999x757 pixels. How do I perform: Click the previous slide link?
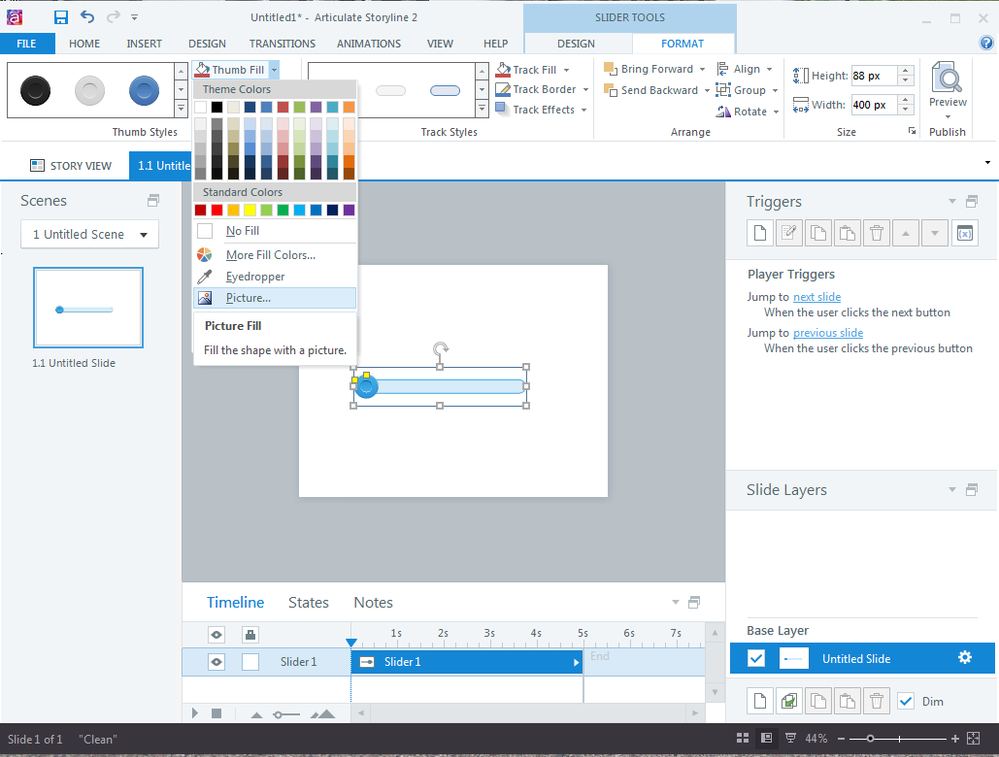827,333
